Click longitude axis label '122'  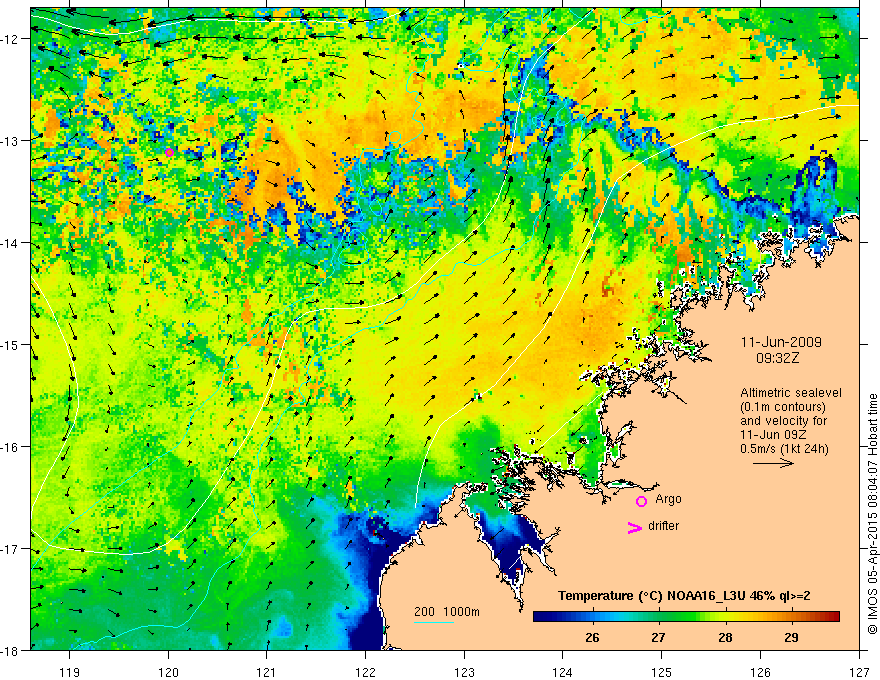[x=365, y=672]
